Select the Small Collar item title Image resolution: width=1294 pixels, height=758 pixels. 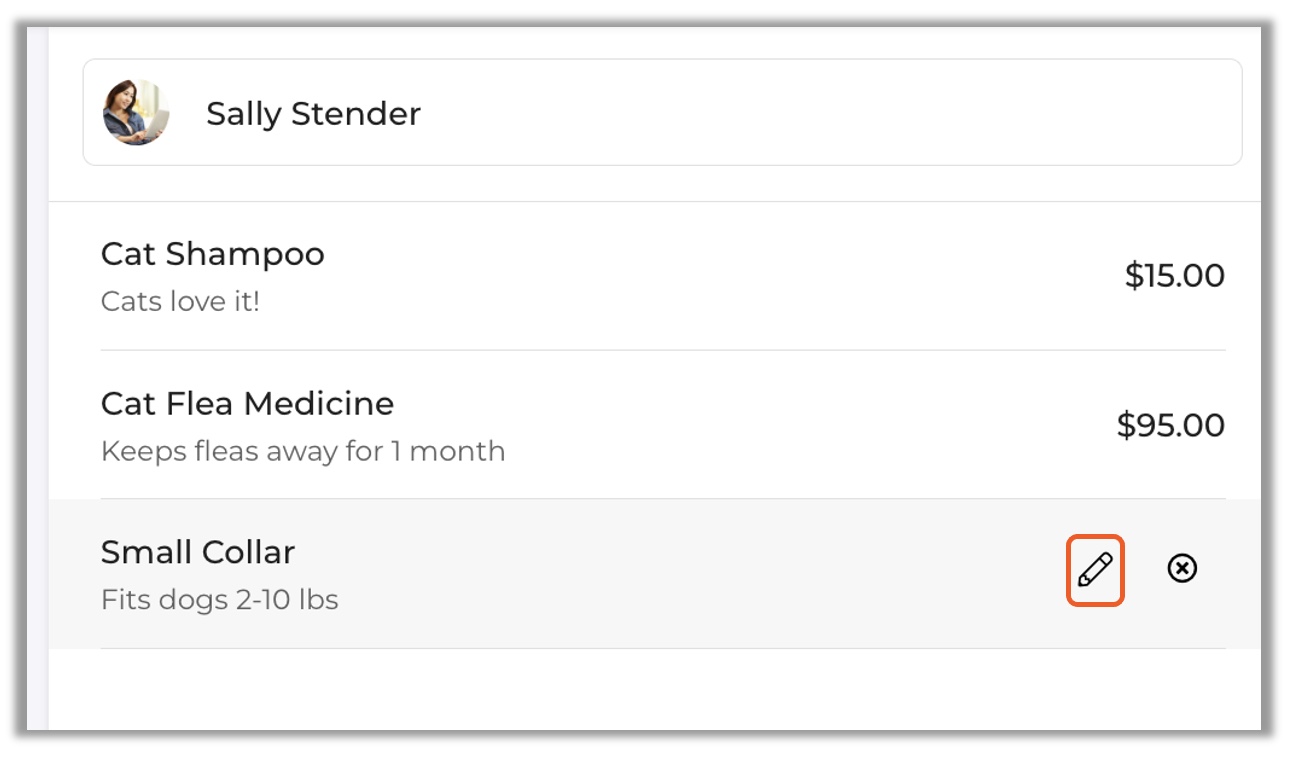tap(198, 552)
